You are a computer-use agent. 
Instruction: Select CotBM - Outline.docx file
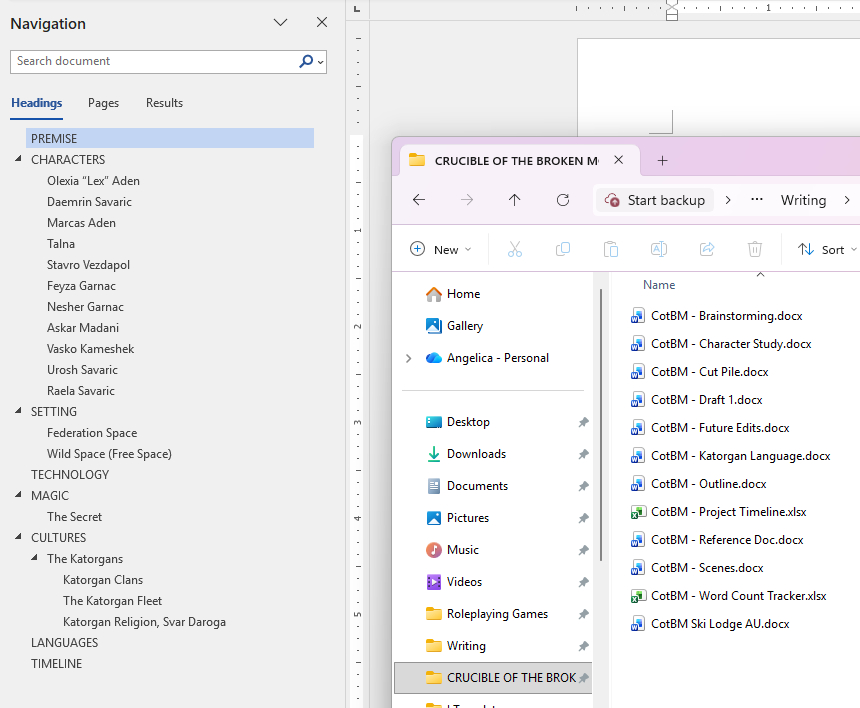(708, 484)
